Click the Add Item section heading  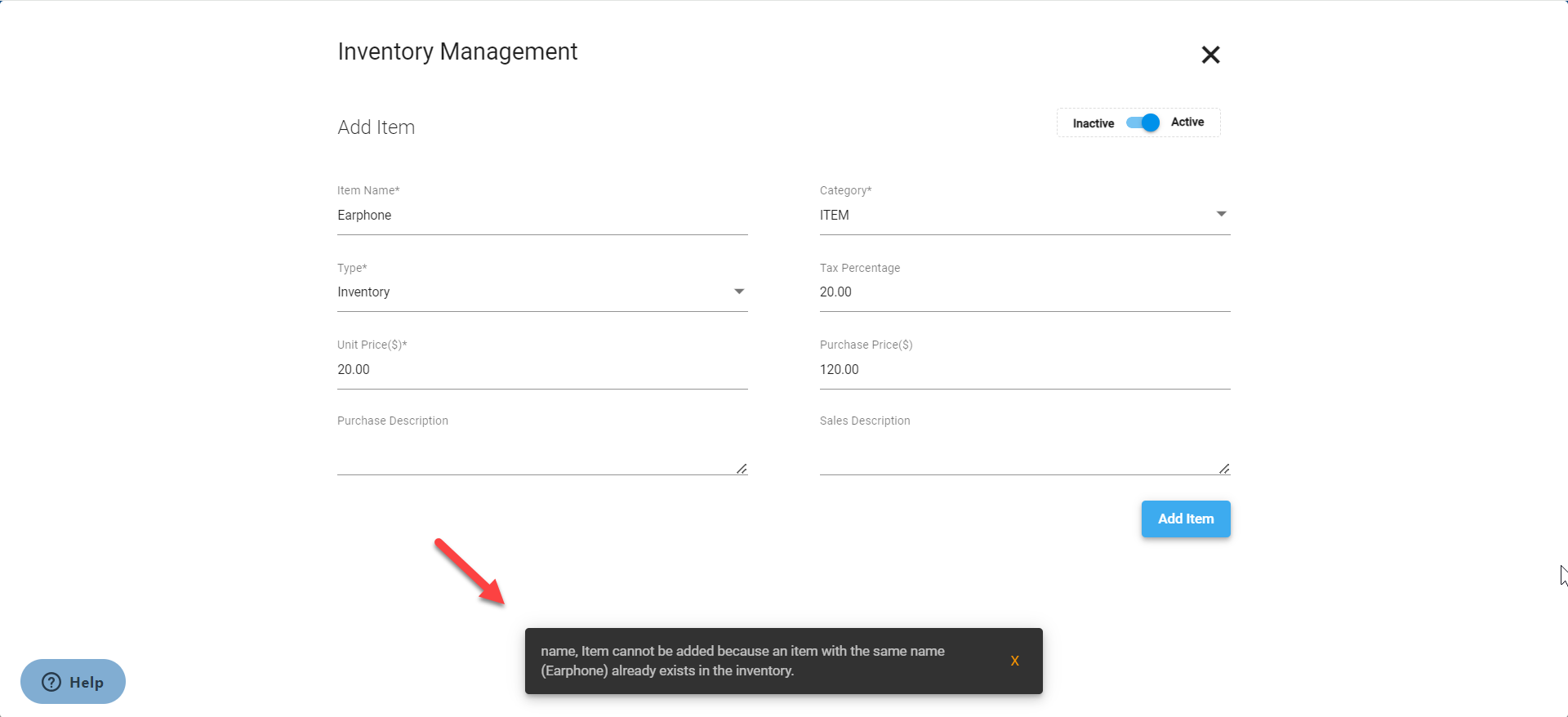click(376, 127)
